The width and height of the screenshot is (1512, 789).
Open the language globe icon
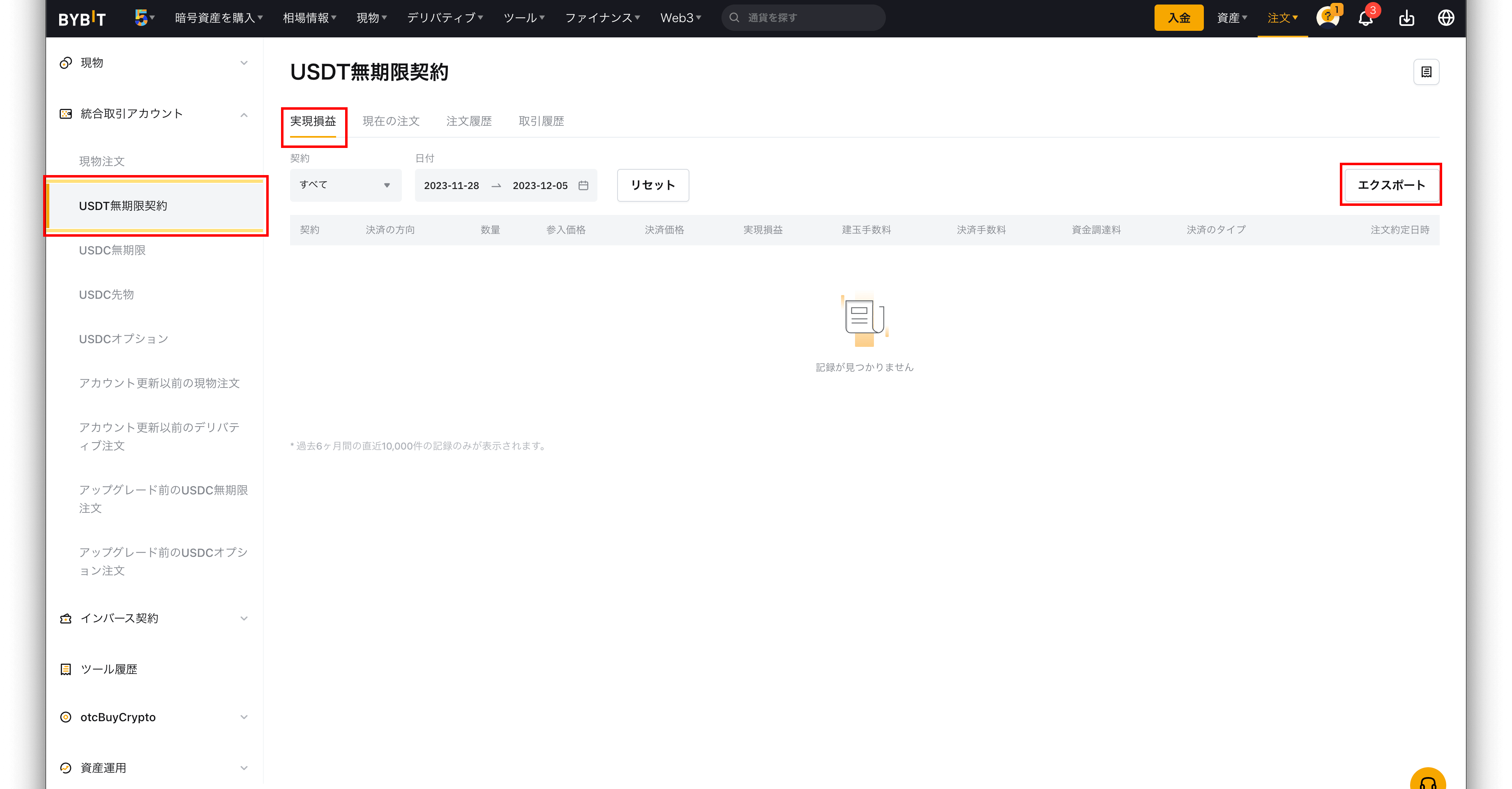tap(1446, 18)
